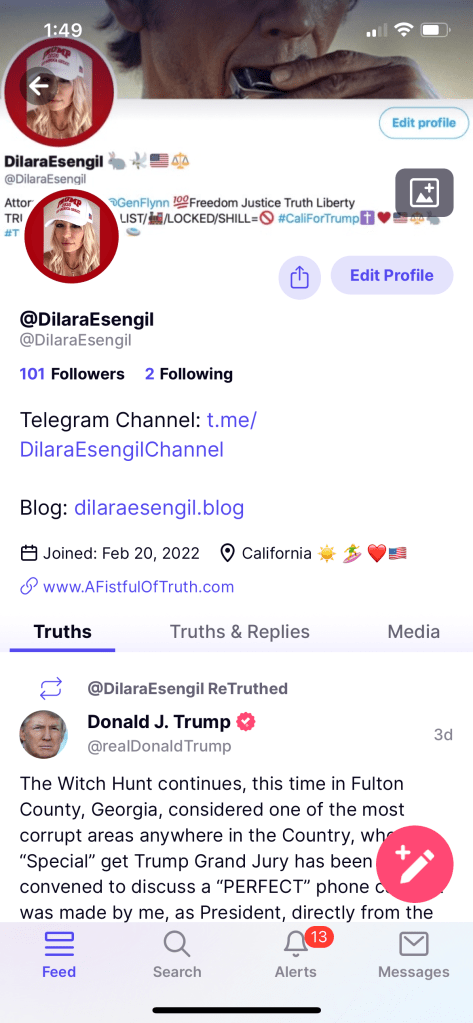Open the pink compose Truth button
The height and width of the screenshot is (1023, 473).
point(414,864)
